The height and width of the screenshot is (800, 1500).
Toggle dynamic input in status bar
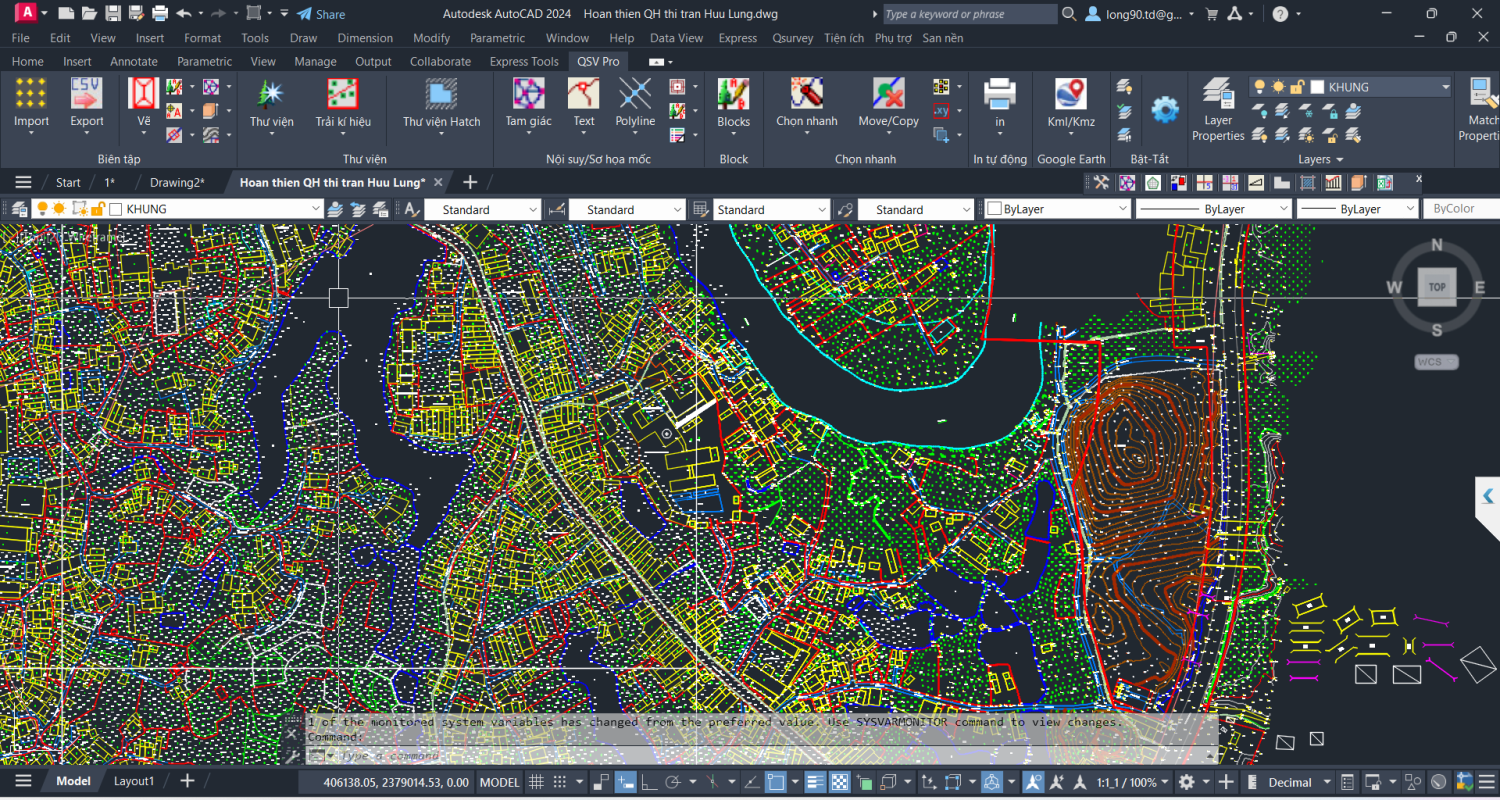[x=626, y=782]
